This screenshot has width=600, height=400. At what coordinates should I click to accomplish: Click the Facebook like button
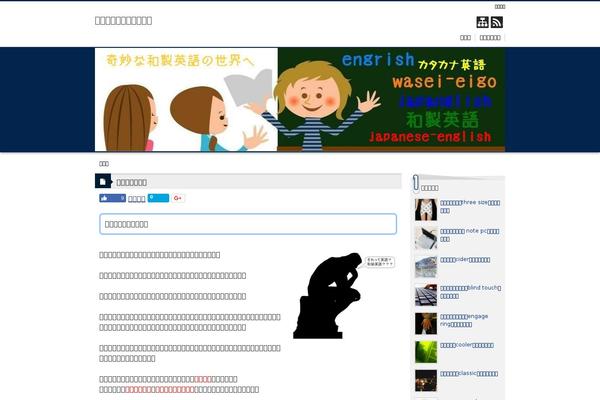pyautogui.click(x=112, y=198)
